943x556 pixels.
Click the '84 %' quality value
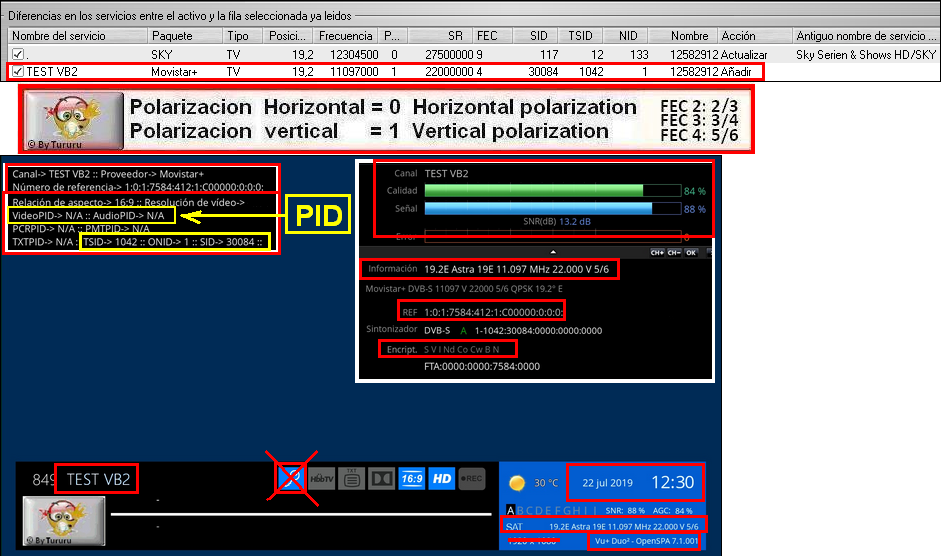(x=695, y=191)
